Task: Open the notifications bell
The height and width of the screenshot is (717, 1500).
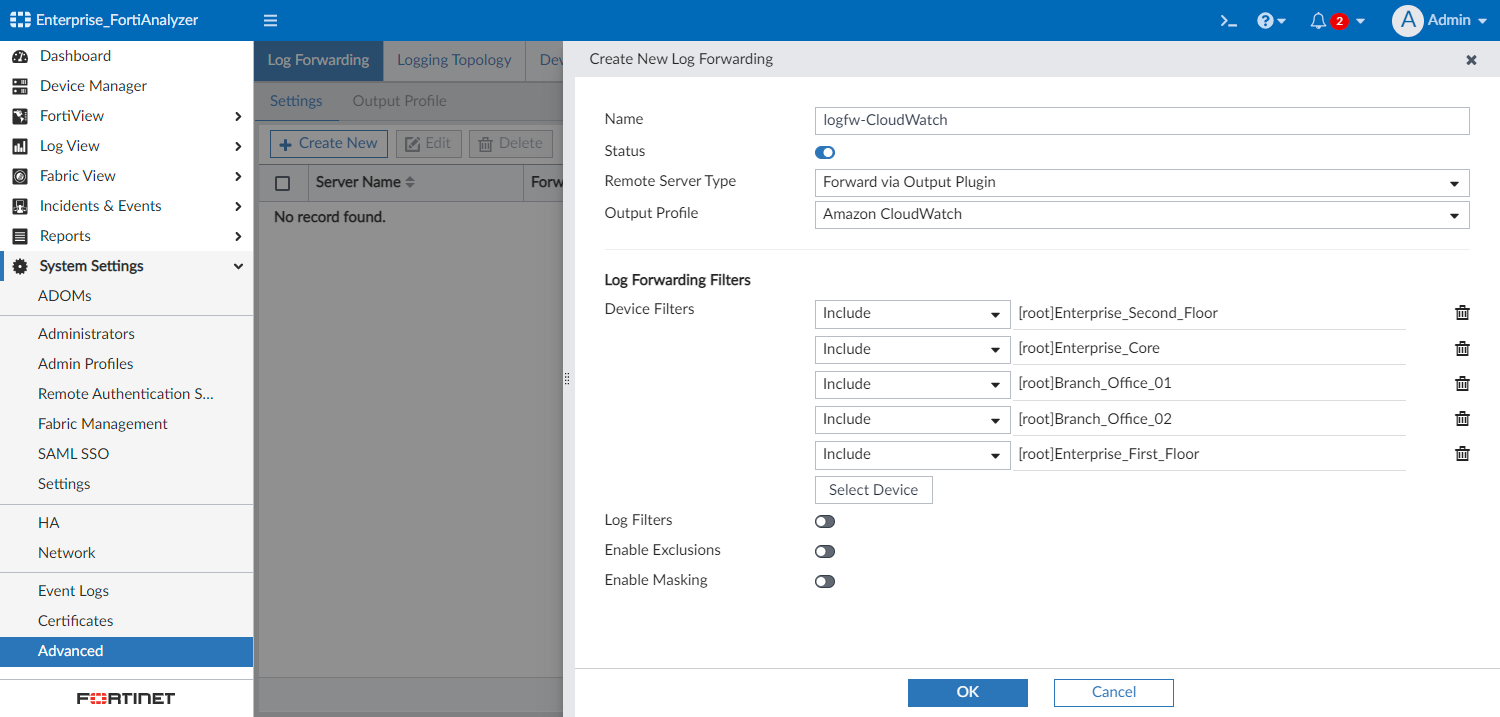Action: pos(1320,20)
